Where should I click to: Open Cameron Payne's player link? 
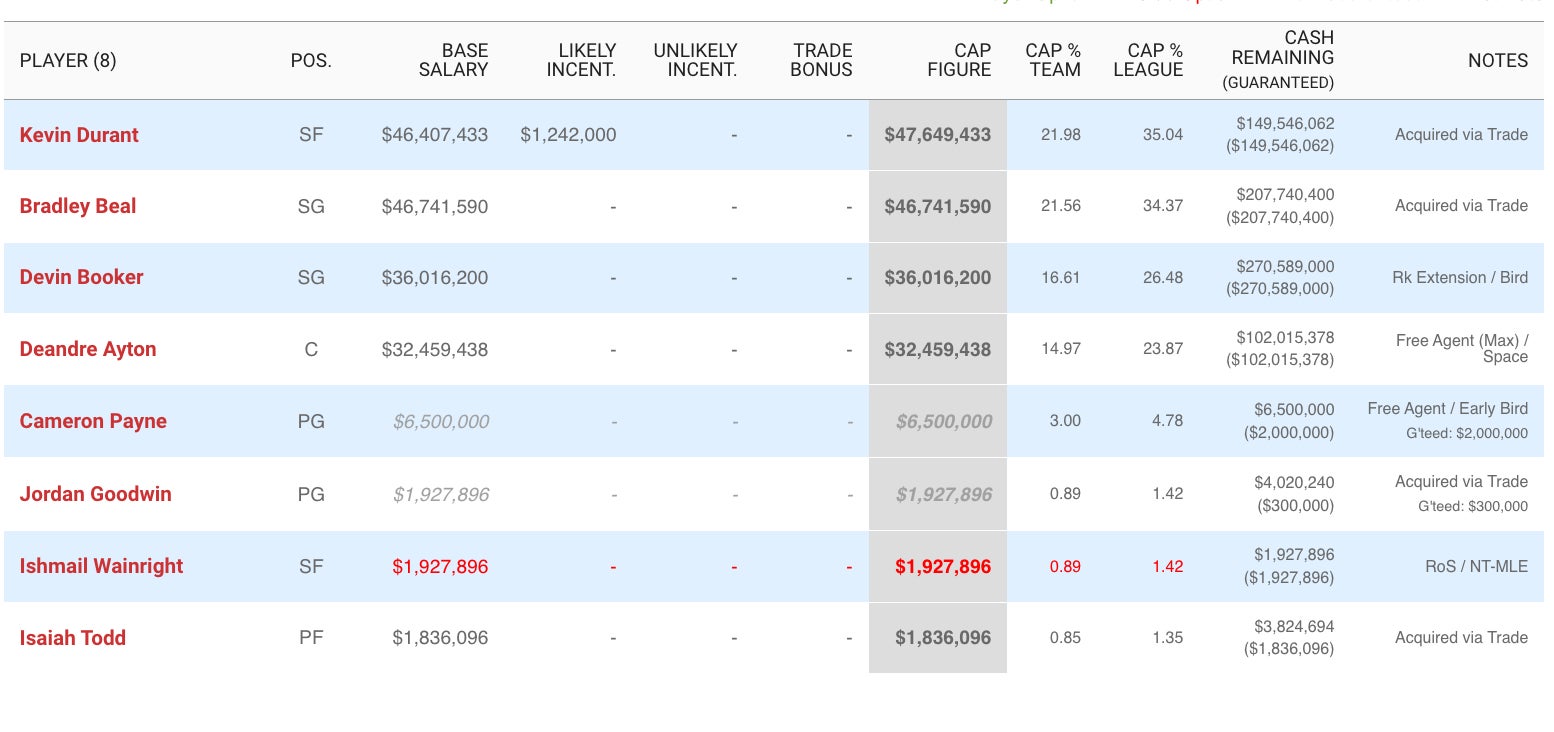[93, 421]
